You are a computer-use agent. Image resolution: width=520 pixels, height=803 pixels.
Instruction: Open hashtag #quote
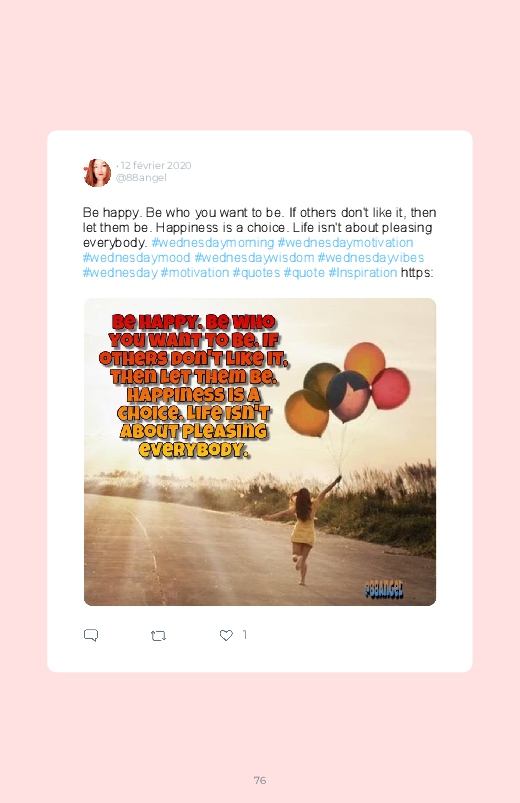tap(304, 272)
